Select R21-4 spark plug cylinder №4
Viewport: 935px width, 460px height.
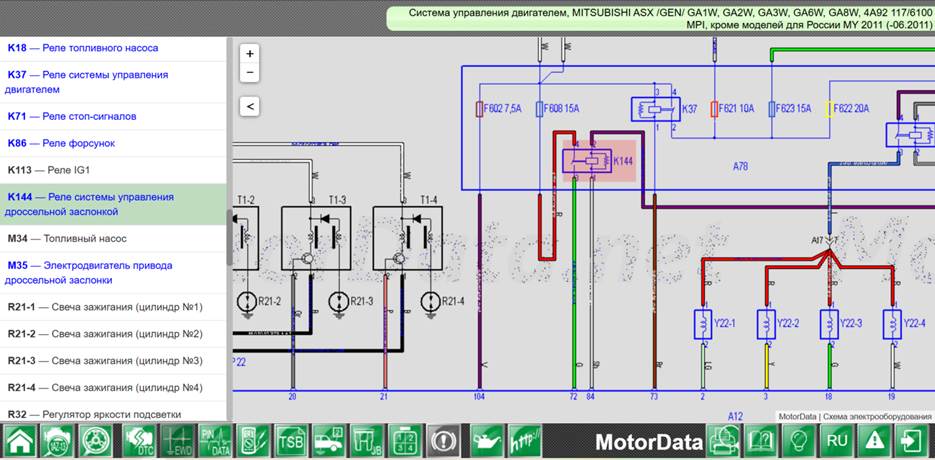pyautogui.click(x=113, y=388)
